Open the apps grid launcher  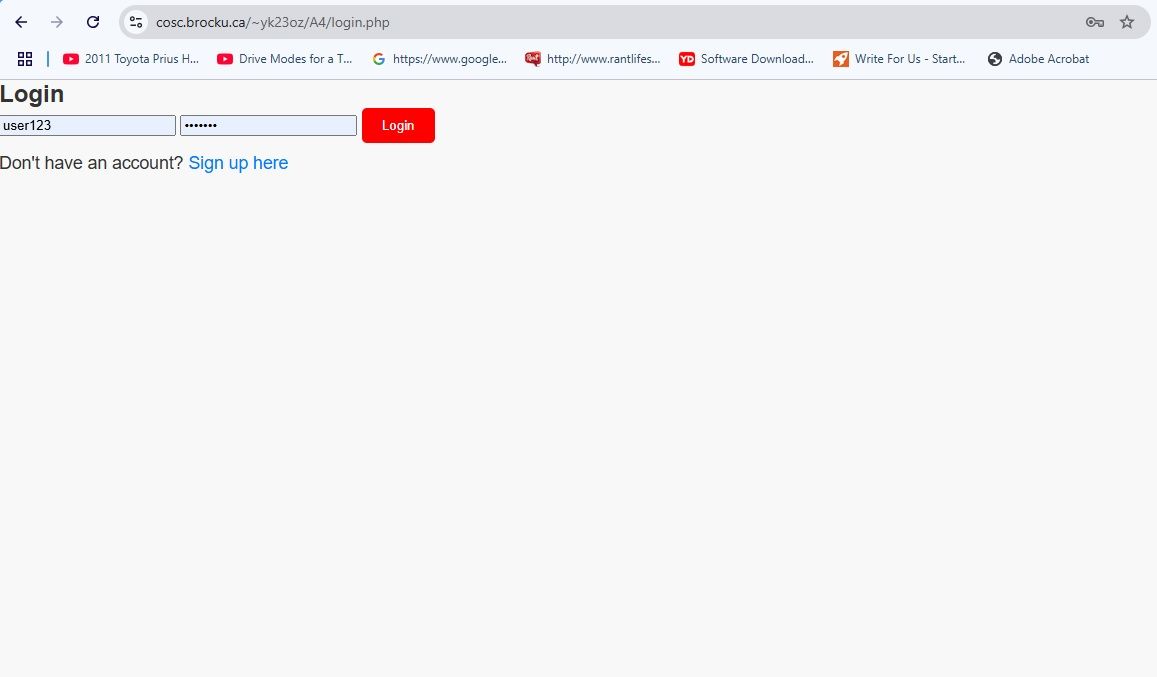(24, 58)
